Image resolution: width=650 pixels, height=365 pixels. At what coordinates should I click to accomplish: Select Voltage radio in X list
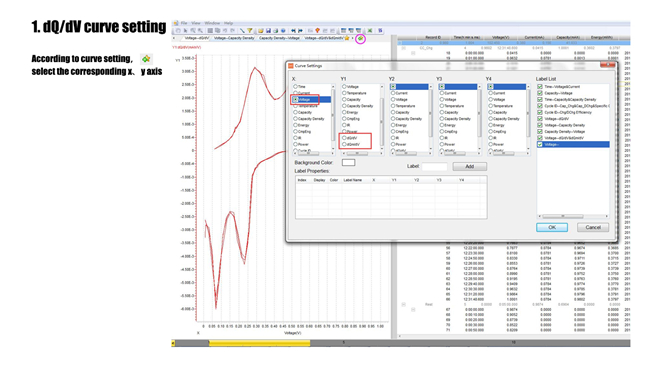click(x=296, y=100)
